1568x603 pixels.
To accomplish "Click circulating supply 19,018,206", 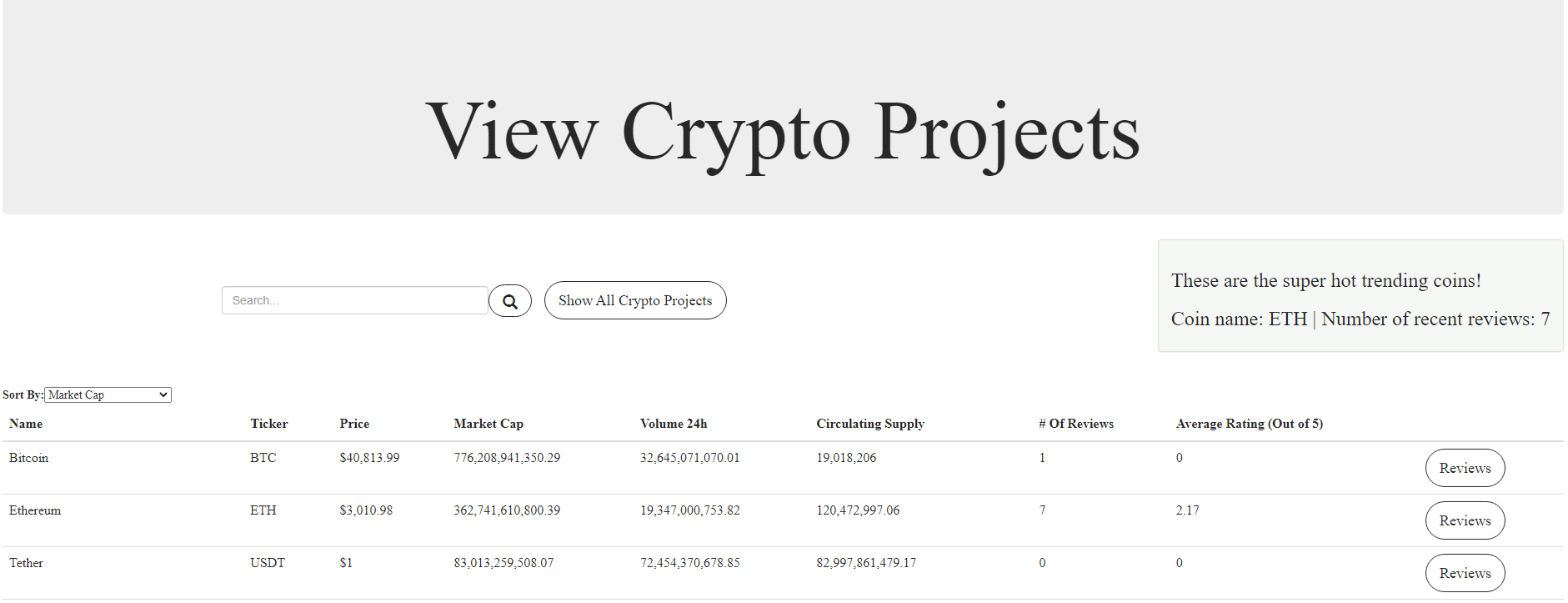I will coord(846,458).
